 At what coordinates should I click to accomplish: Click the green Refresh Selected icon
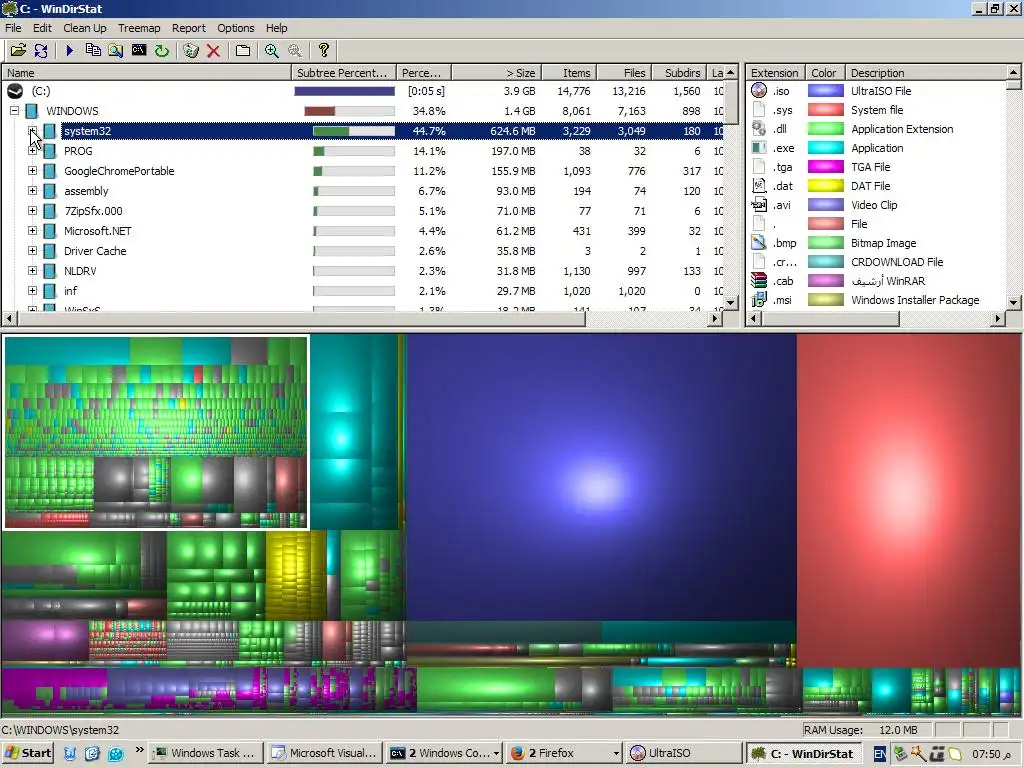pyautogui.click(x=161, y=50)
